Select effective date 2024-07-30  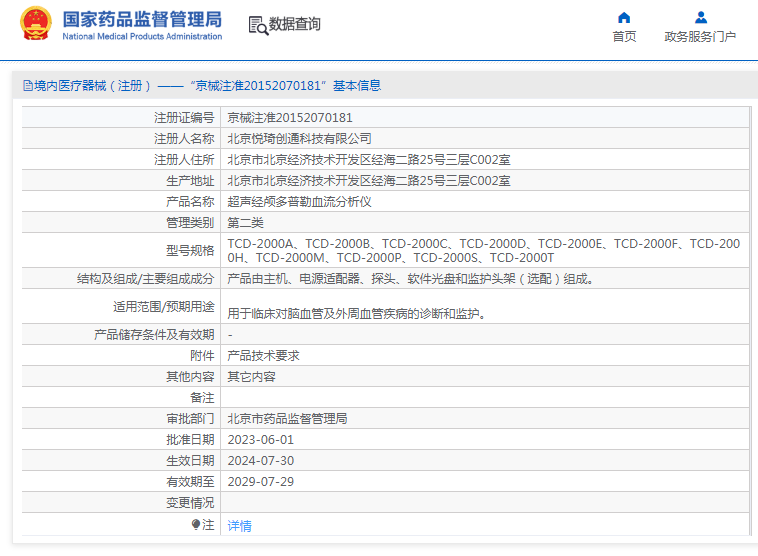261,461
